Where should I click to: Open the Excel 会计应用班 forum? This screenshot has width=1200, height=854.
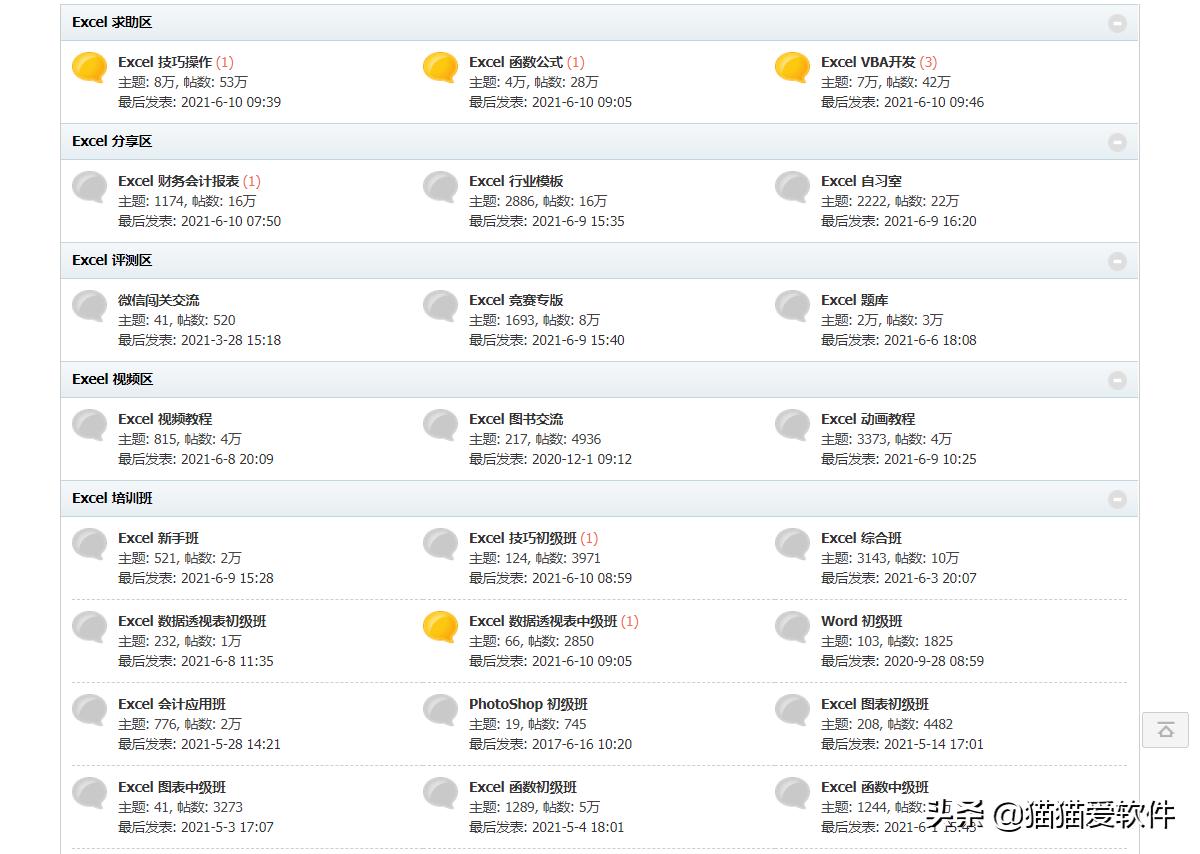pos(172,704)
